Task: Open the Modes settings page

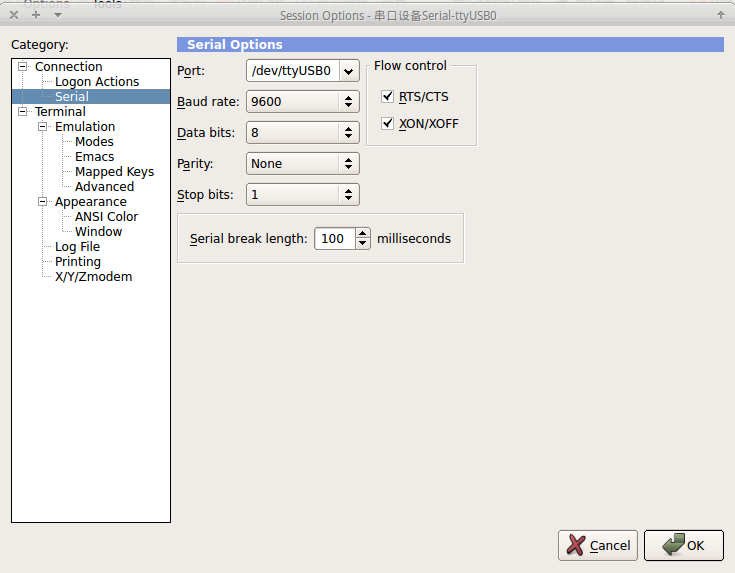Action: point(94,142)
